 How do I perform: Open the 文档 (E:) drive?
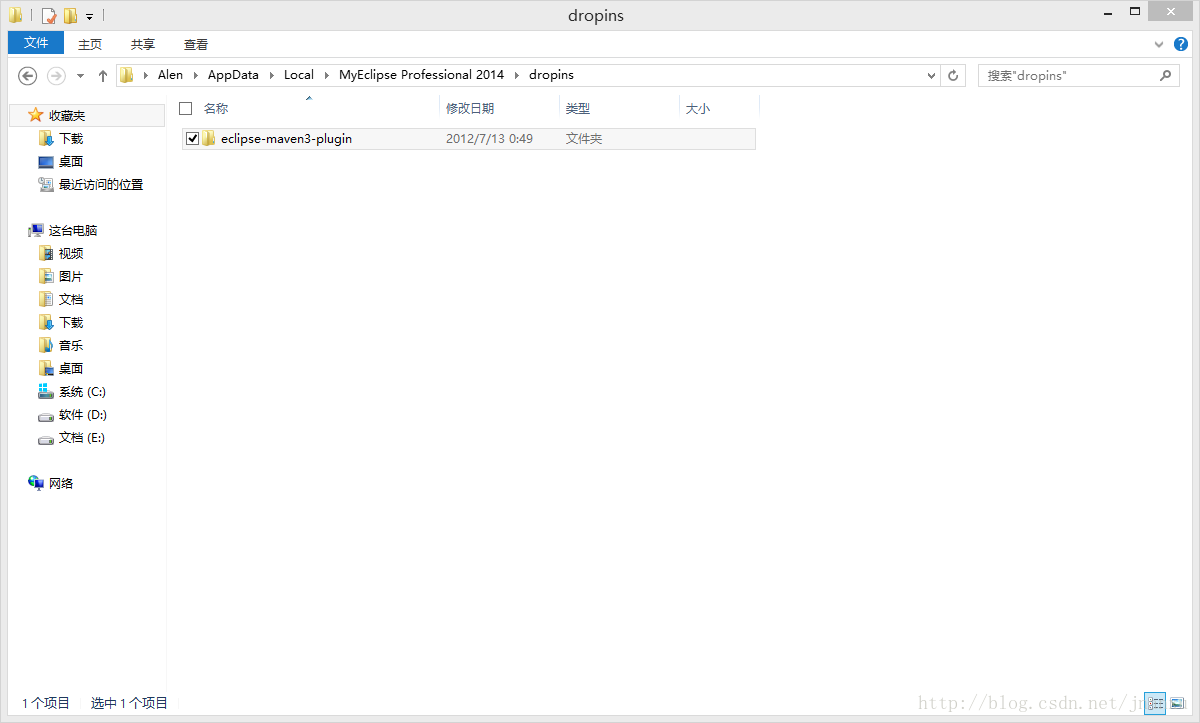(82, 438)
